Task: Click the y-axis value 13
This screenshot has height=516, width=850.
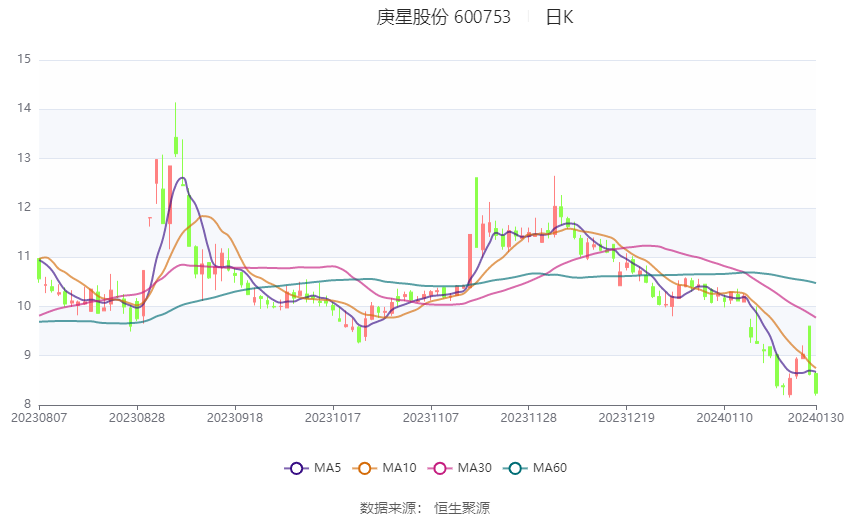Action: (24, 158)
